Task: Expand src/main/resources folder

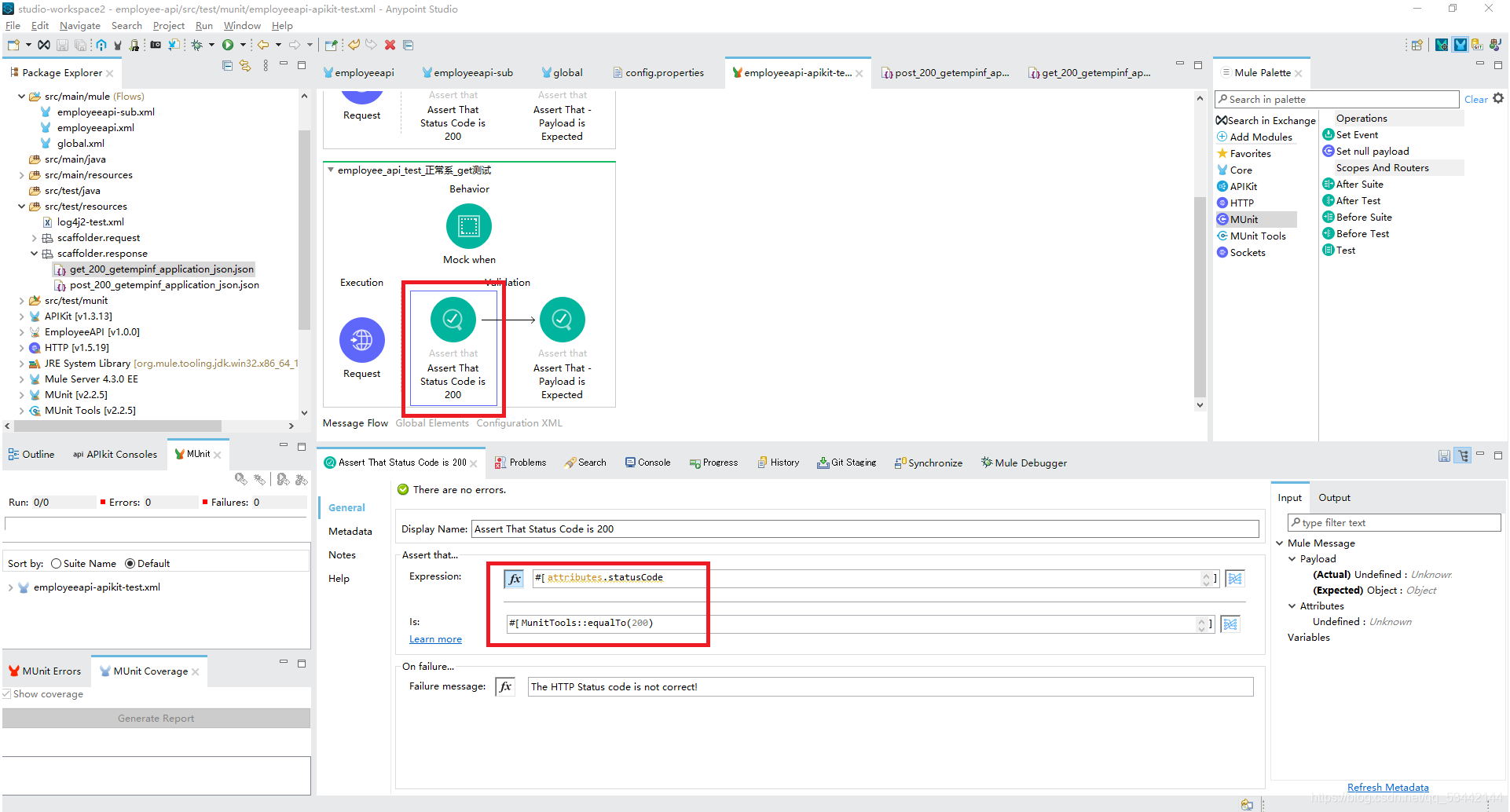Action: pos(21,175)
